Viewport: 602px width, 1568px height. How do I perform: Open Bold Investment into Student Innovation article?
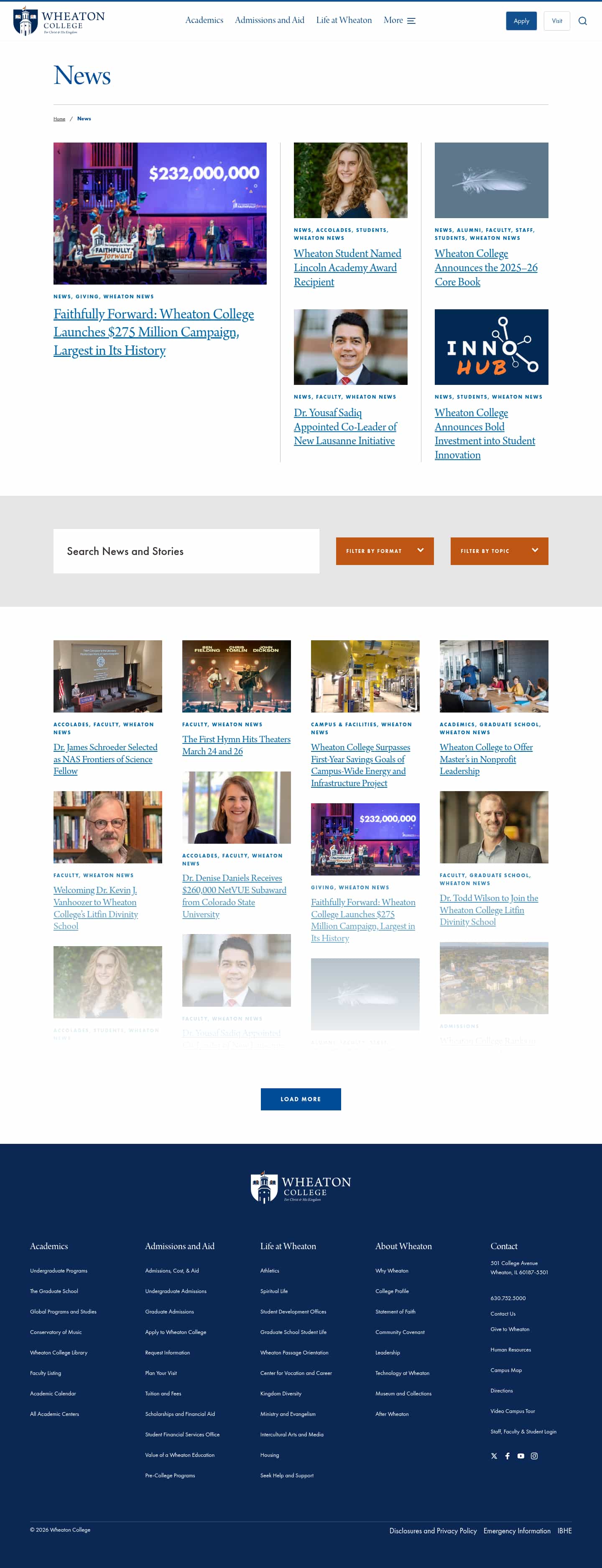pyautogui.click(x=485, y=433)
